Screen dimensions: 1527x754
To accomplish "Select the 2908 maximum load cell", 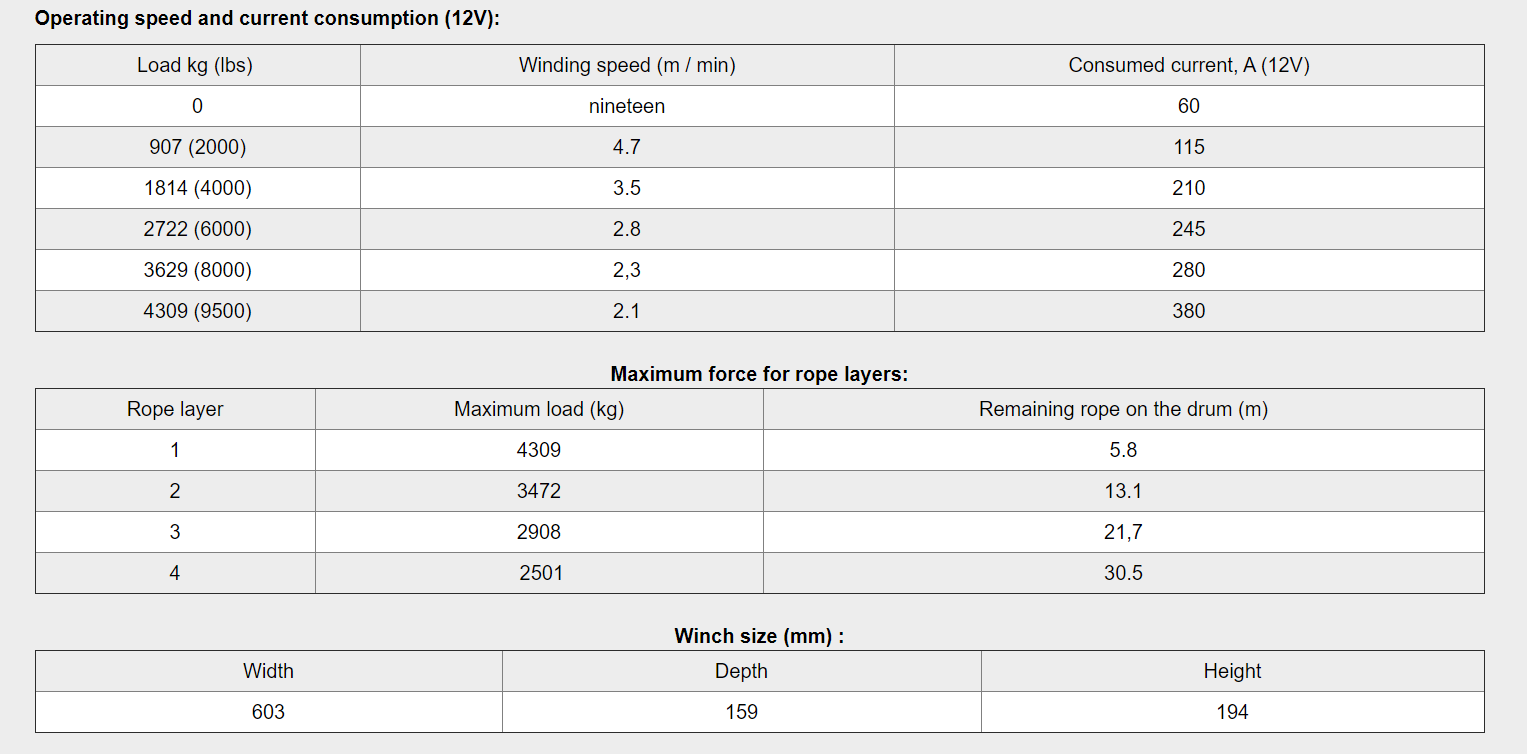I will pos(539,532).
